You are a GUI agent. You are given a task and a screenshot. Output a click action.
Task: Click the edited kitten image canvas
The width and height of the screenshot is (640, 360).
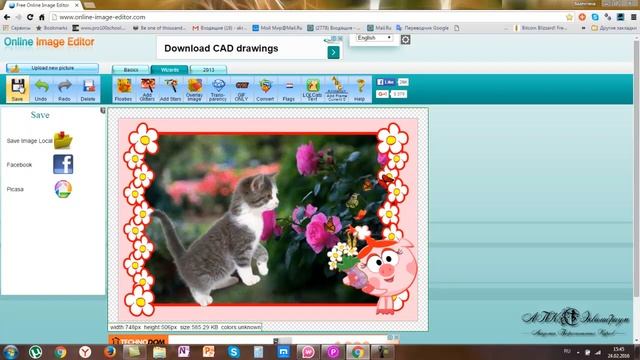click(x=268, y=219)
